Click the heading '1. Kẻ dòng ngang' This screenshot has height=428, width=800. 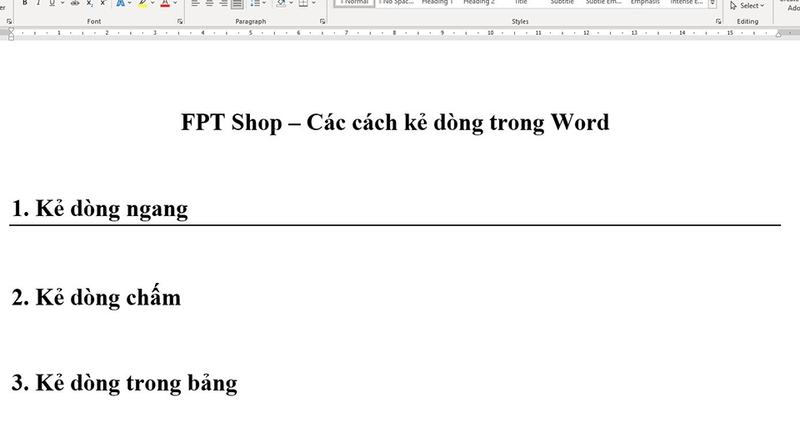[99, 209]
